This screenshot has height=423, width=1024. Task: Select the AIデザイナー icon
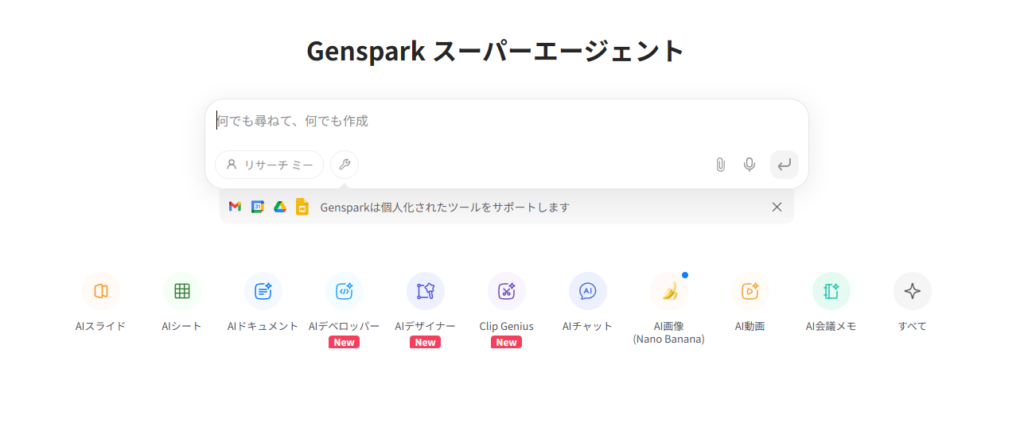(x=425, y=291)
